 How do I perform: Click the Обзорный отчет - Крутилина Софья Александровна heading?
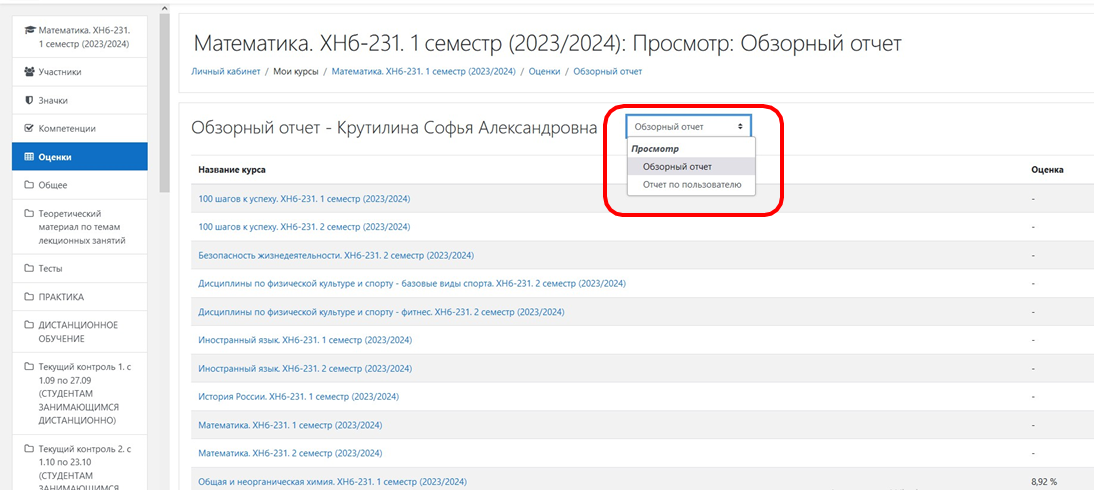(394, 128)
